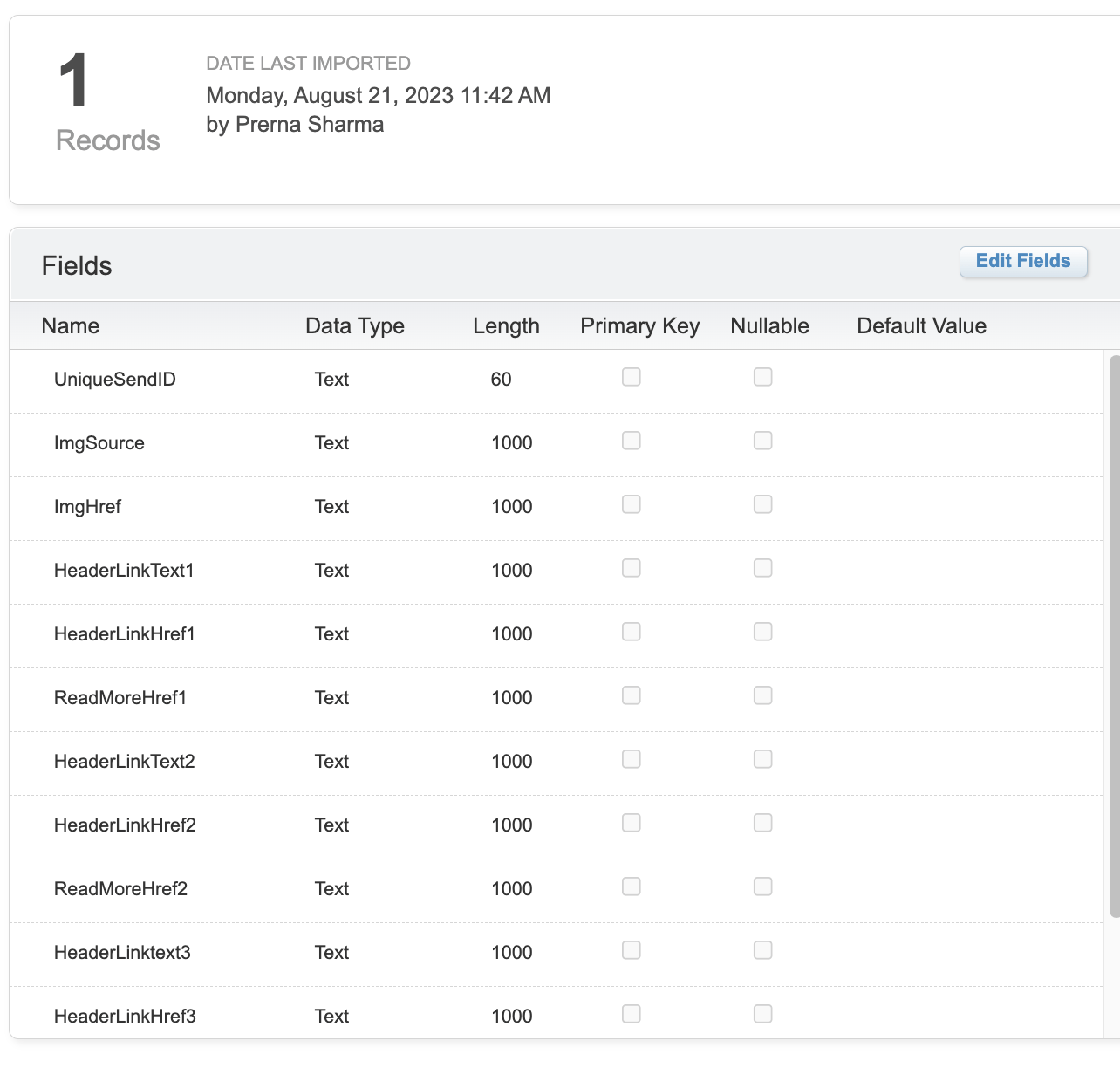The height and width of the screenshot is (1068, 1120).
Task: Check Primary Key for HeaderLinkHref1
Action: (x=631, y=632)
